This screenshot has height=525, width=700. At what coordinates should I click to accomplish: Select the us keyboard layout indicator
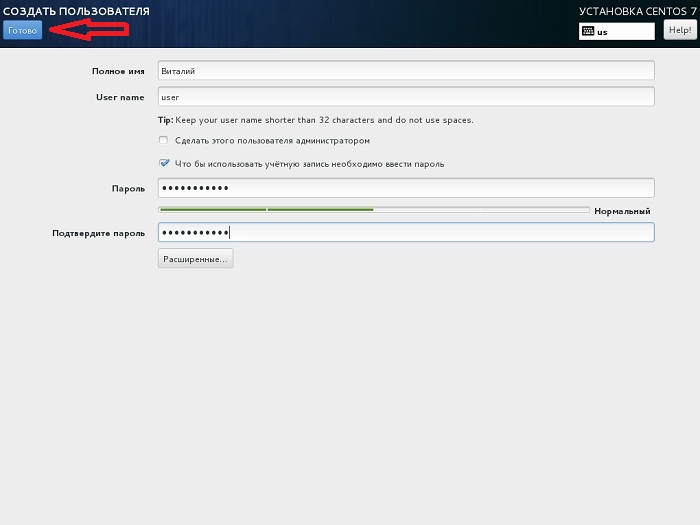point(617,31)
